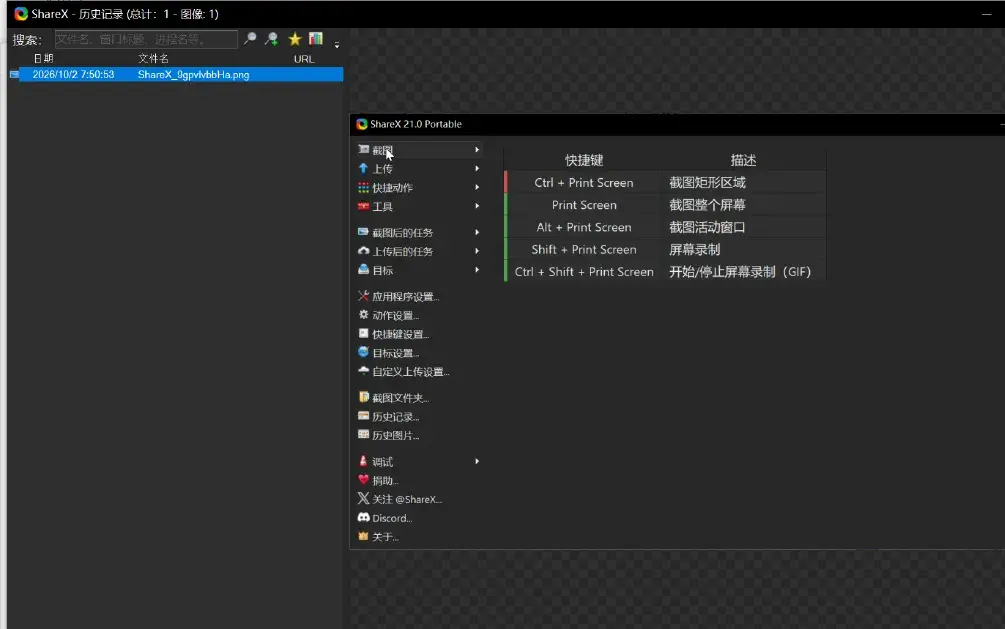Screen dimensions: 1005x629
Task: Select the 屏幕录制 hotkey description
Action: pos(694,249)
